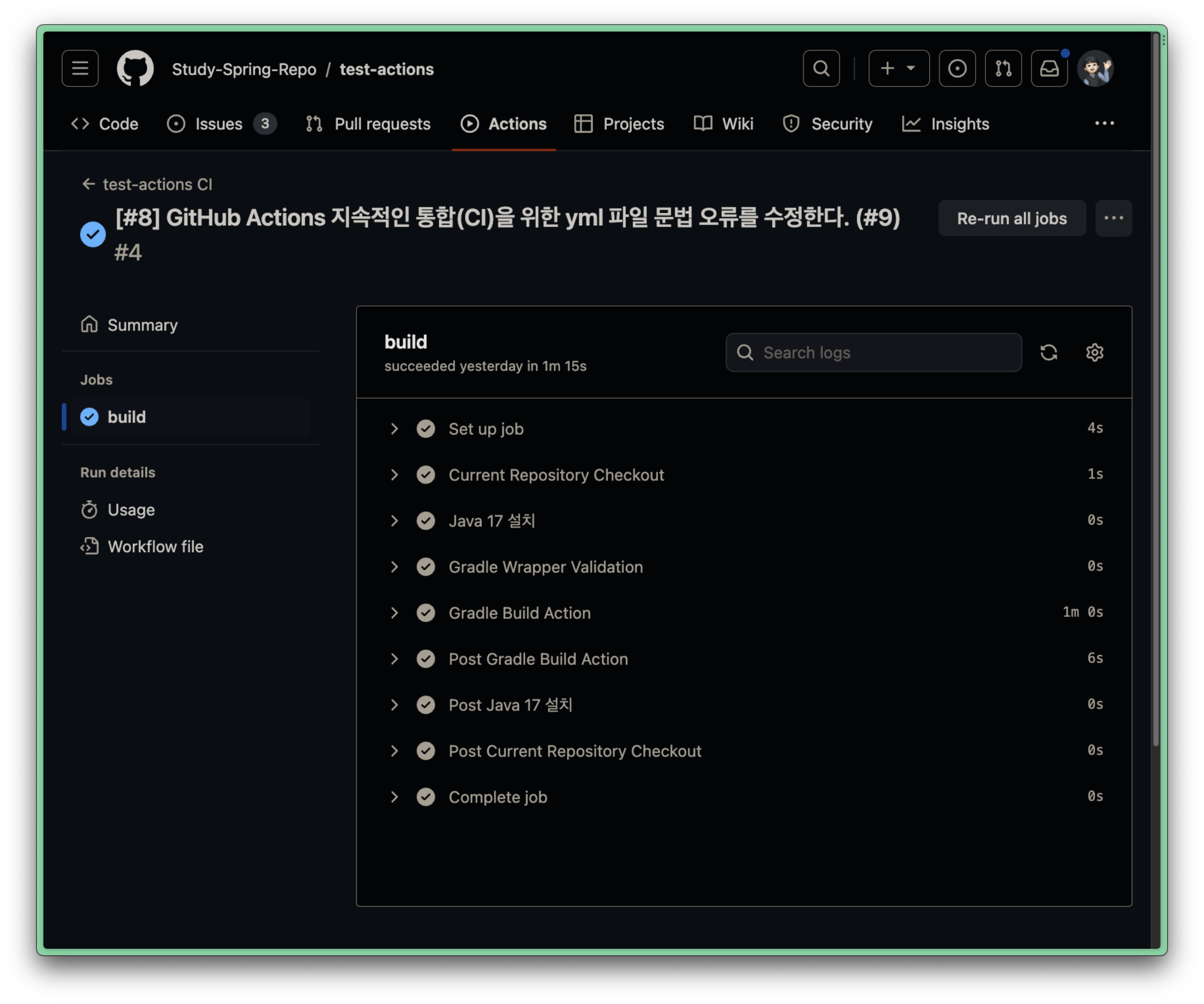Click Re-run all jobs button

tap(1011, 219)
